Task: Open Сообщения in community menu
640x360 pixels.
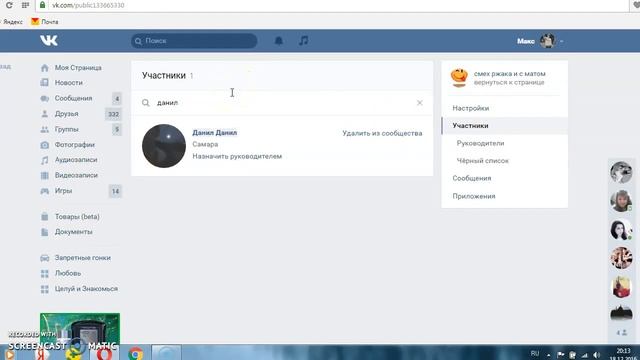Action: 472,178
